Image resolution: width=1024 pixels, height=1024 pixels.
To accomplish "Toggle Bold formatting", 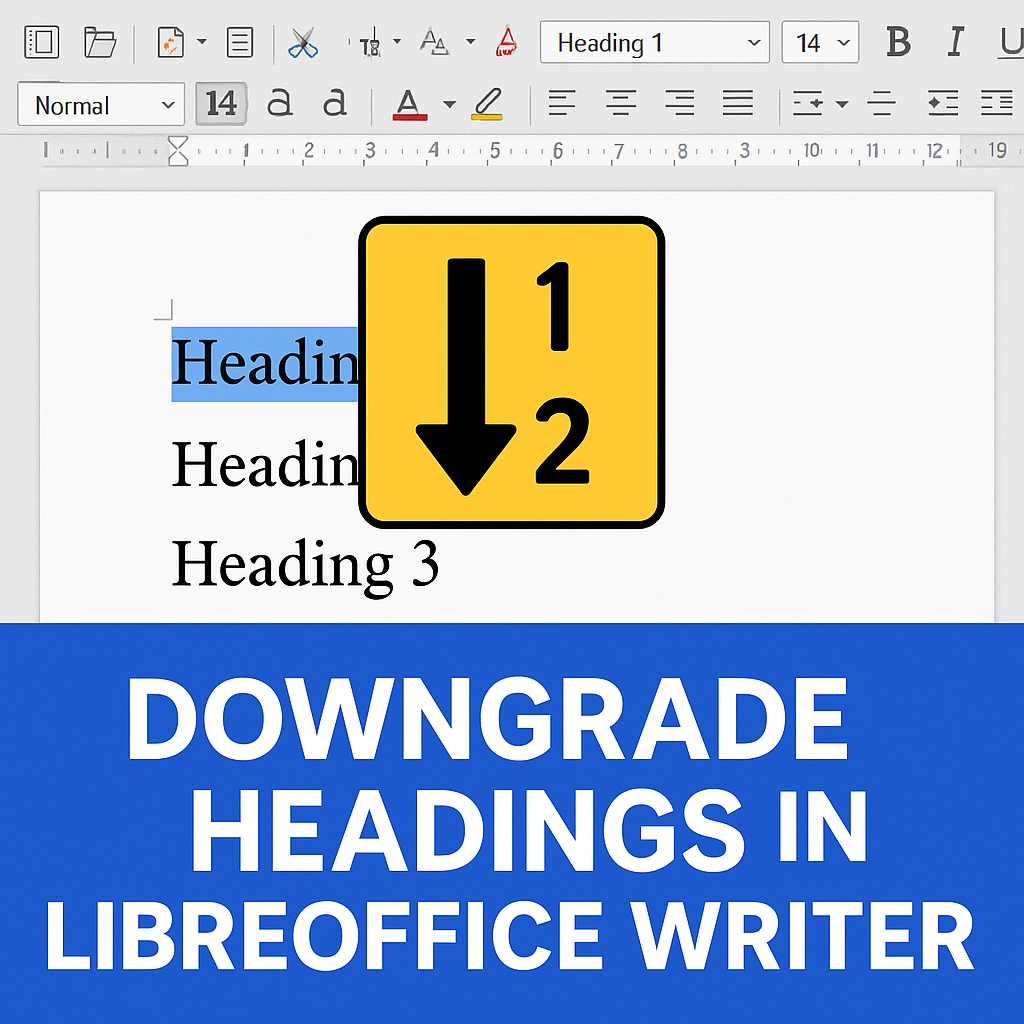I will 898,42.
